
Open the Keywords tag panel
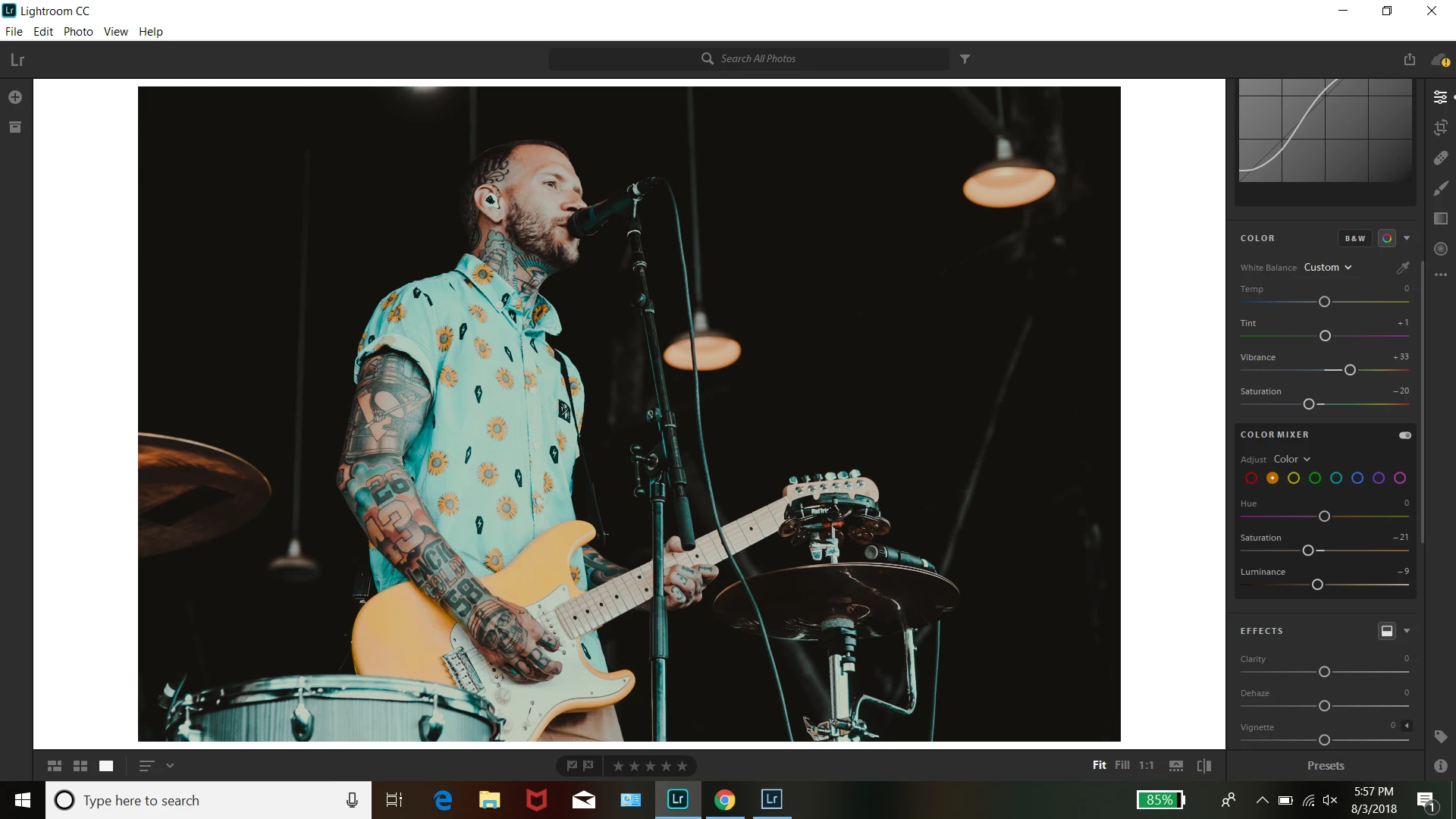(x=1440, y=736)
